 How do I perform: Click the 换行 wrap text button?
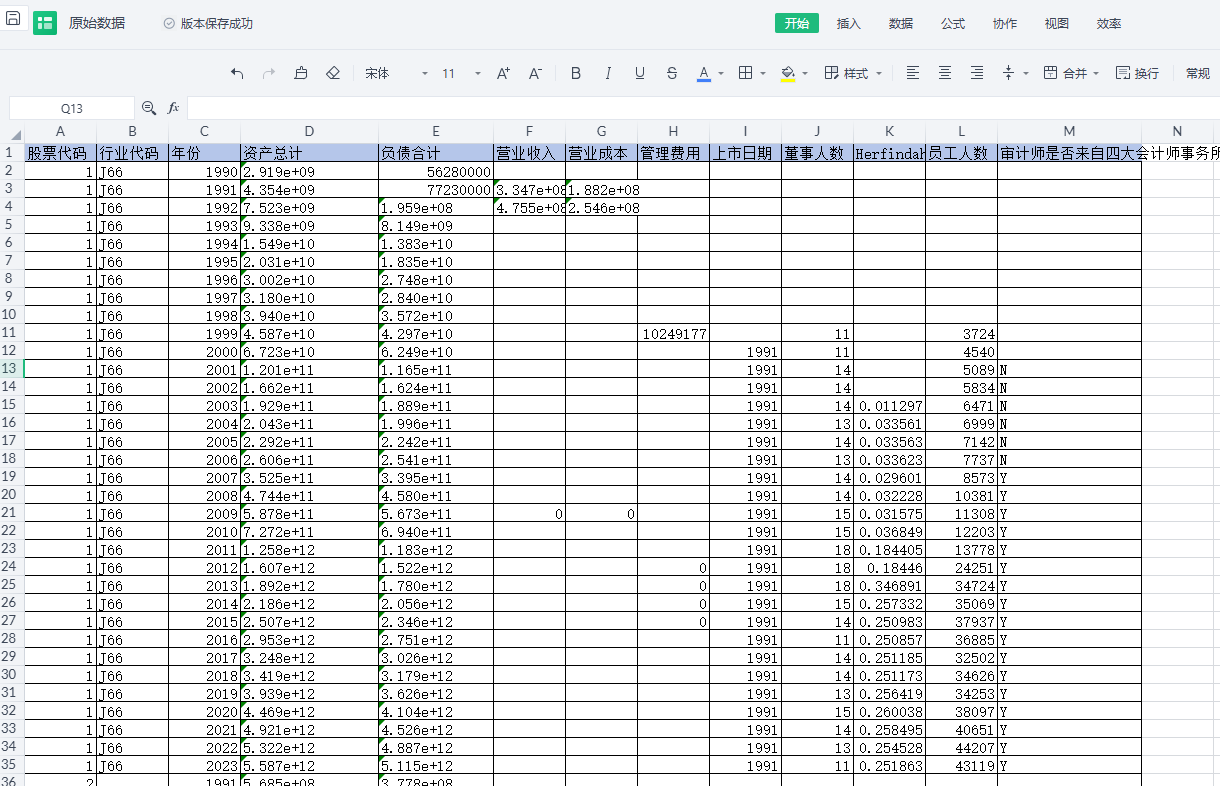(1137, 73)
